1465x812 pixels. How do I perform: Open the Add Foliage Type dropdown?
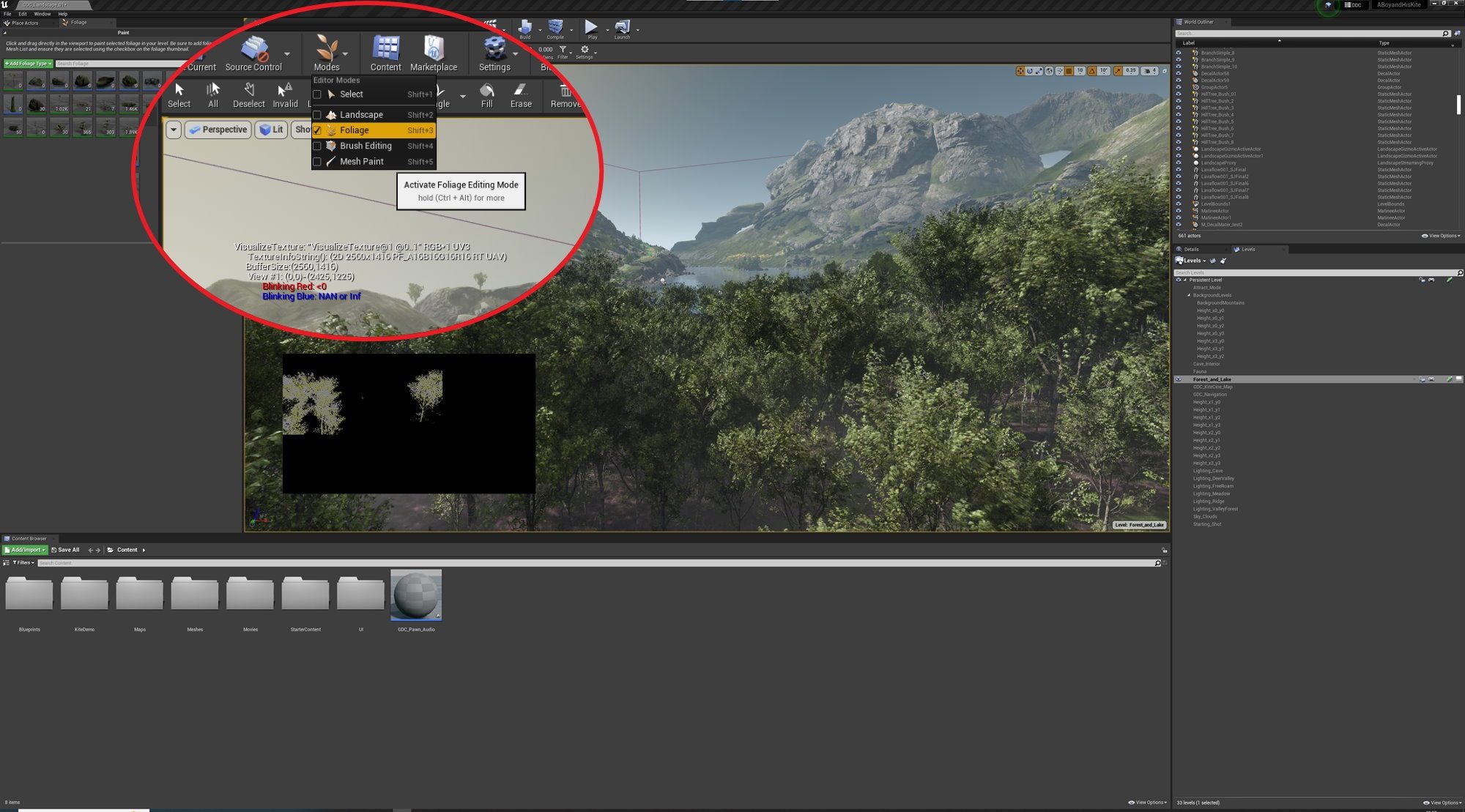click(29, 64)
